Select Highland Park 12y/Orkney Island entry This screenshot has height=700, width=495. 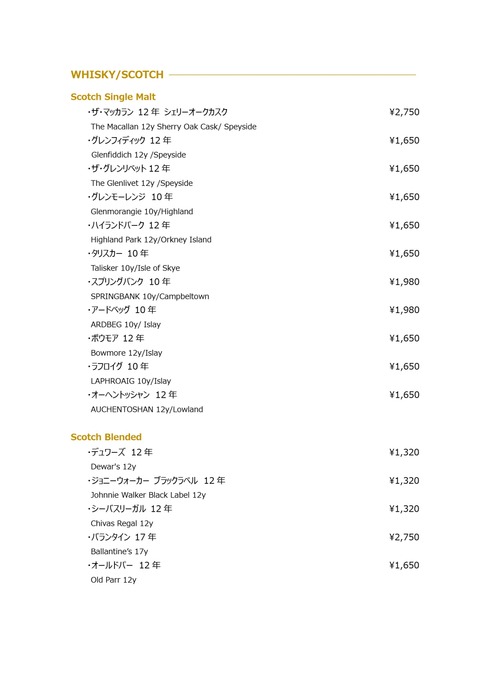151,240
